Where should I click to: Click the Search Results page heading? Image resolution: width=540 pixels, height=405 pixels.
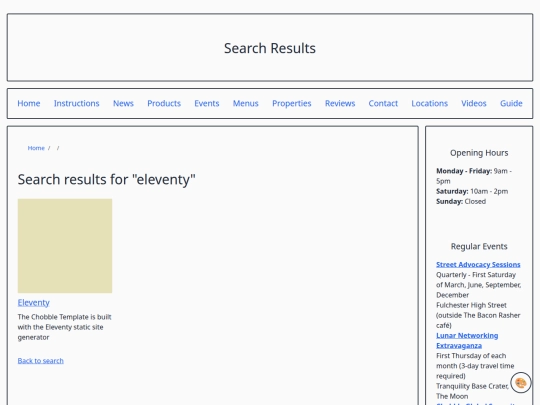point(270,48)
